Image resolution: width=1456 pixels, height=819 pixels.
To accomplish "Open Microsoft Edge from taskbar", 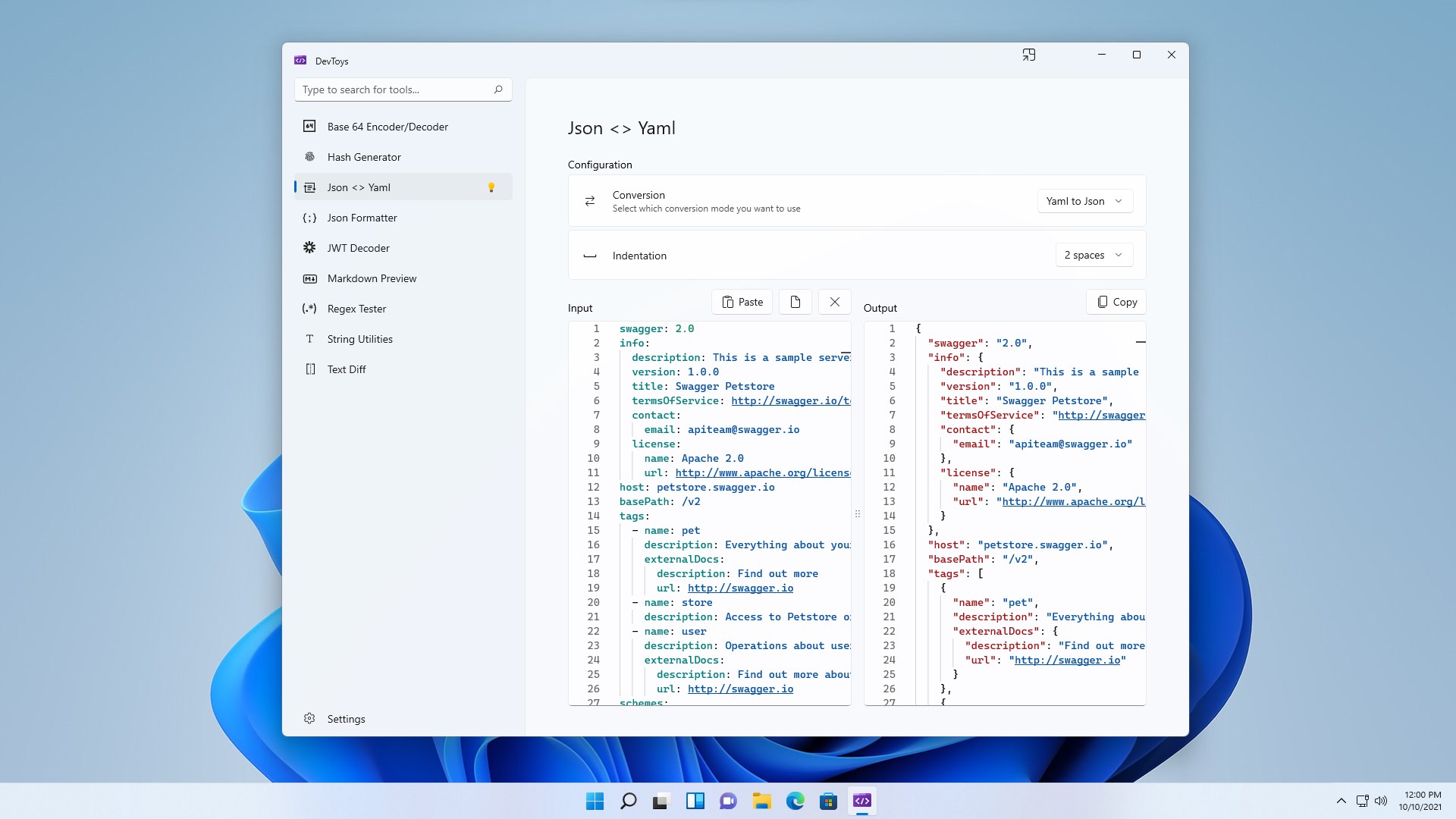I will click(795, 801).
